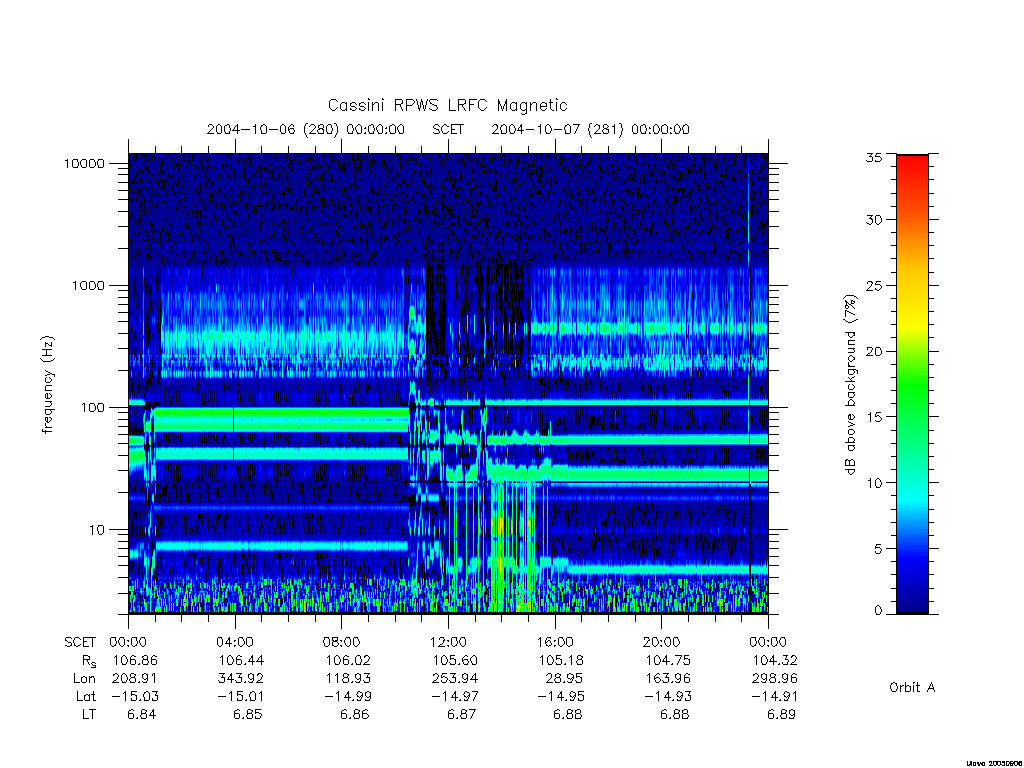Click the 'LT' row label

[89, 714]
